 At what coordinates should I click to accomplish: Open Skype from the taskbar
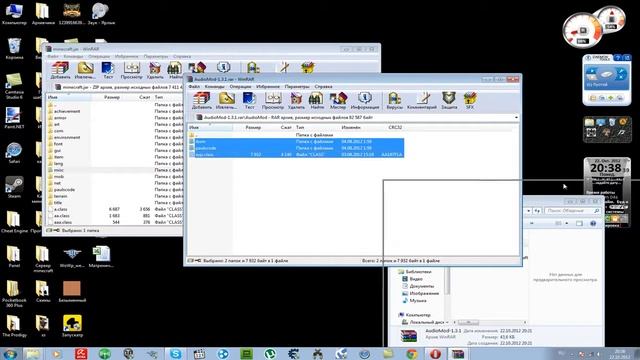pos(176,354)
